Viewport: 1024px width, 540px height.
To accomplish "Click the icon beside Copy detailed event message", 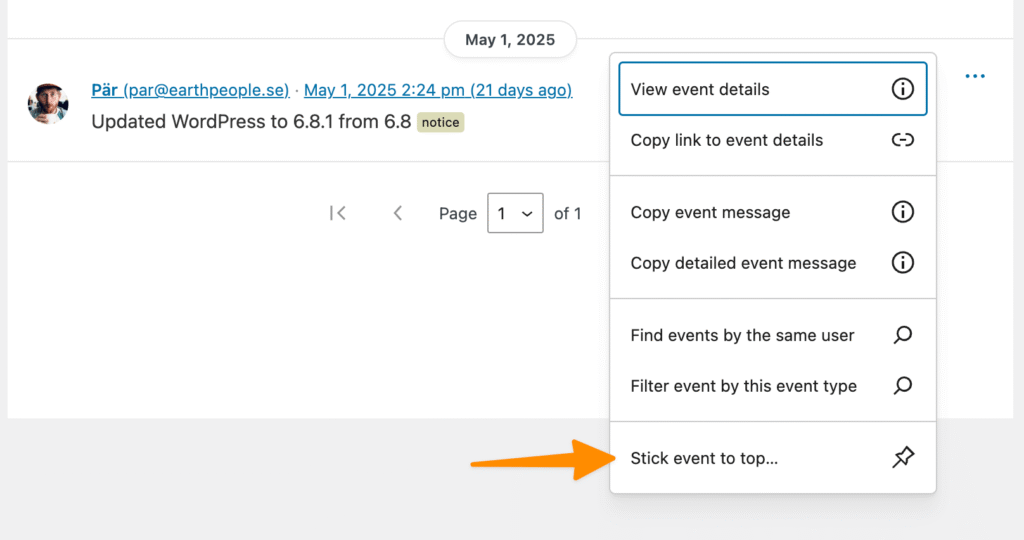I will (x=902, y=263).
